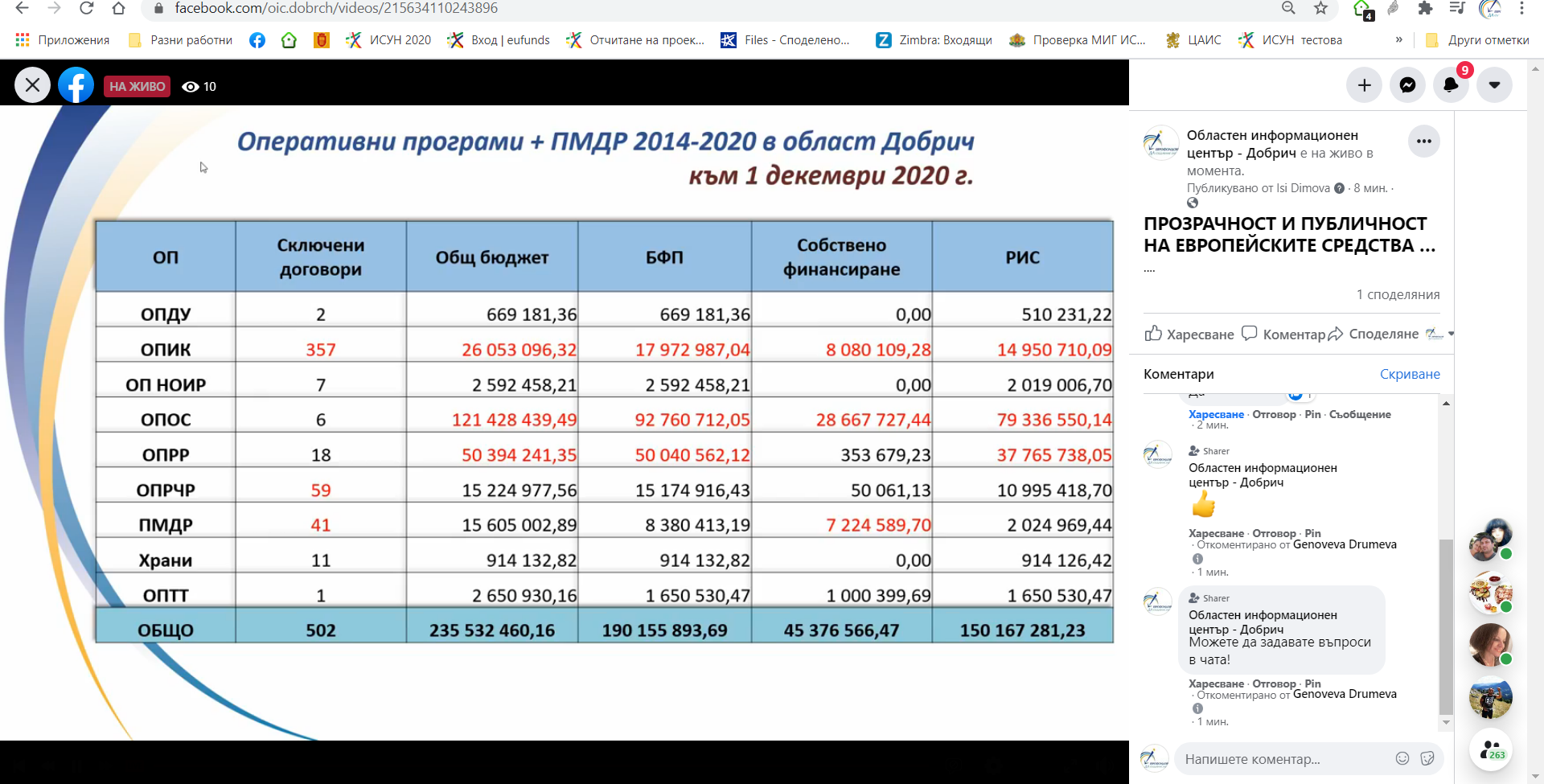
Task: Open the green house bookmark icon
Action: [x=289, y=40]
